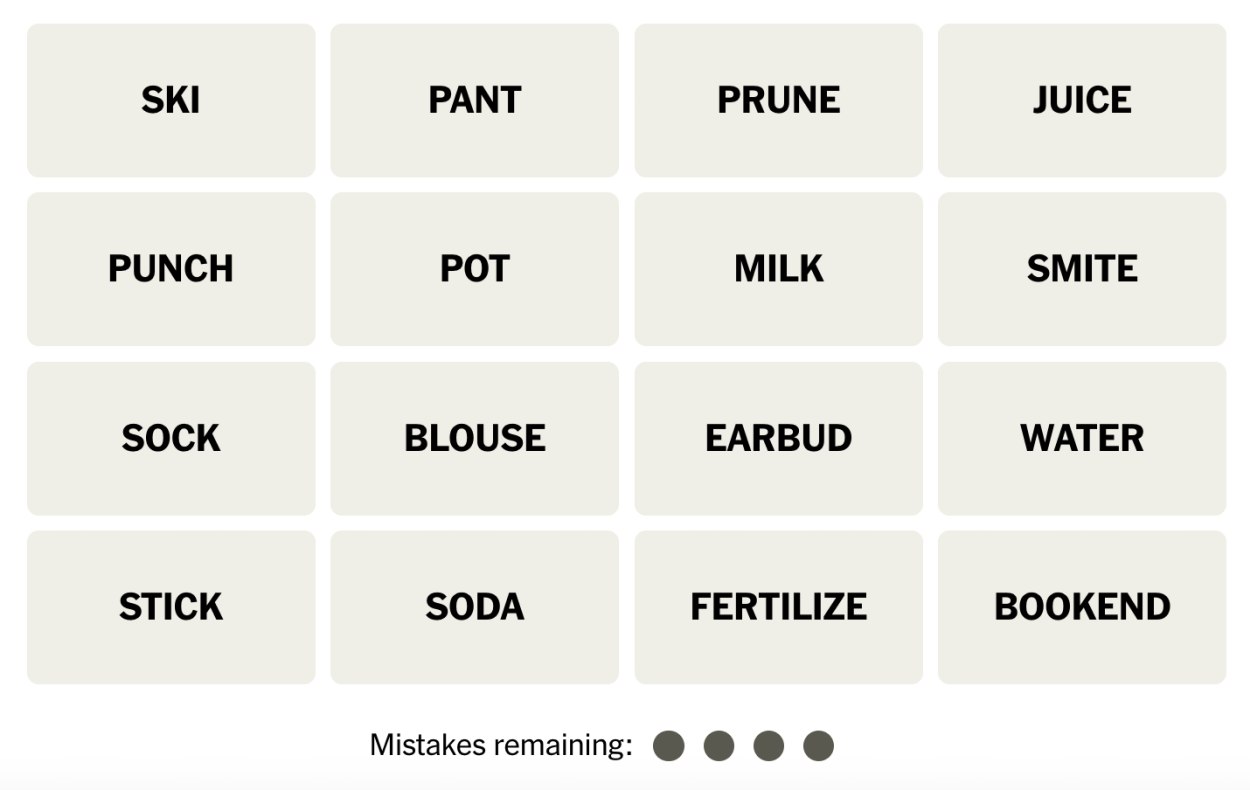Select the FERTILIZE word tile
This screenshot has width=1250, height=790.
(778, 607)
